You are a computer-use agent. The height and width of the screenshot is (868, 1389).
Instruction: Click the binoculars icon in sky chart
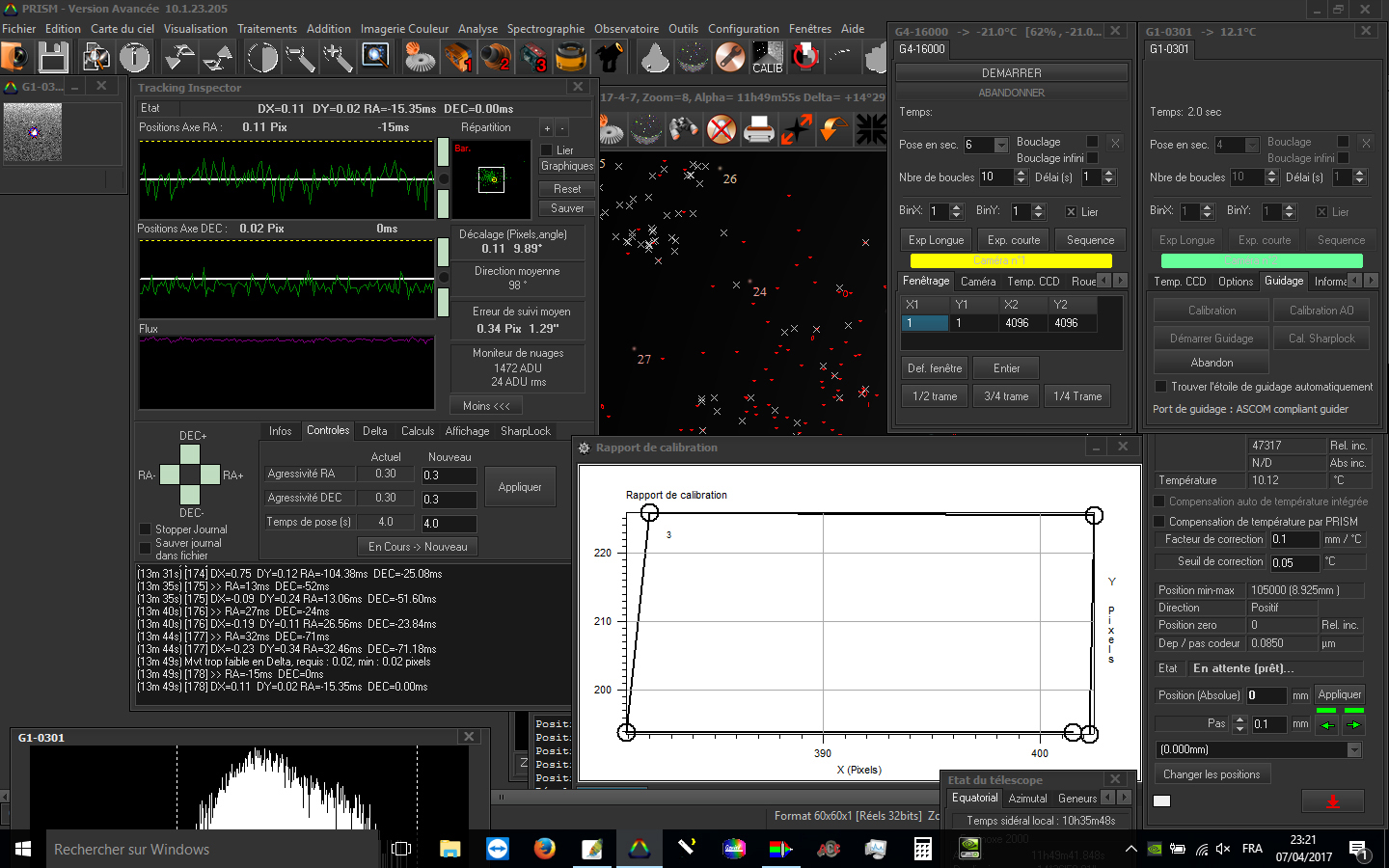[684, 129]
